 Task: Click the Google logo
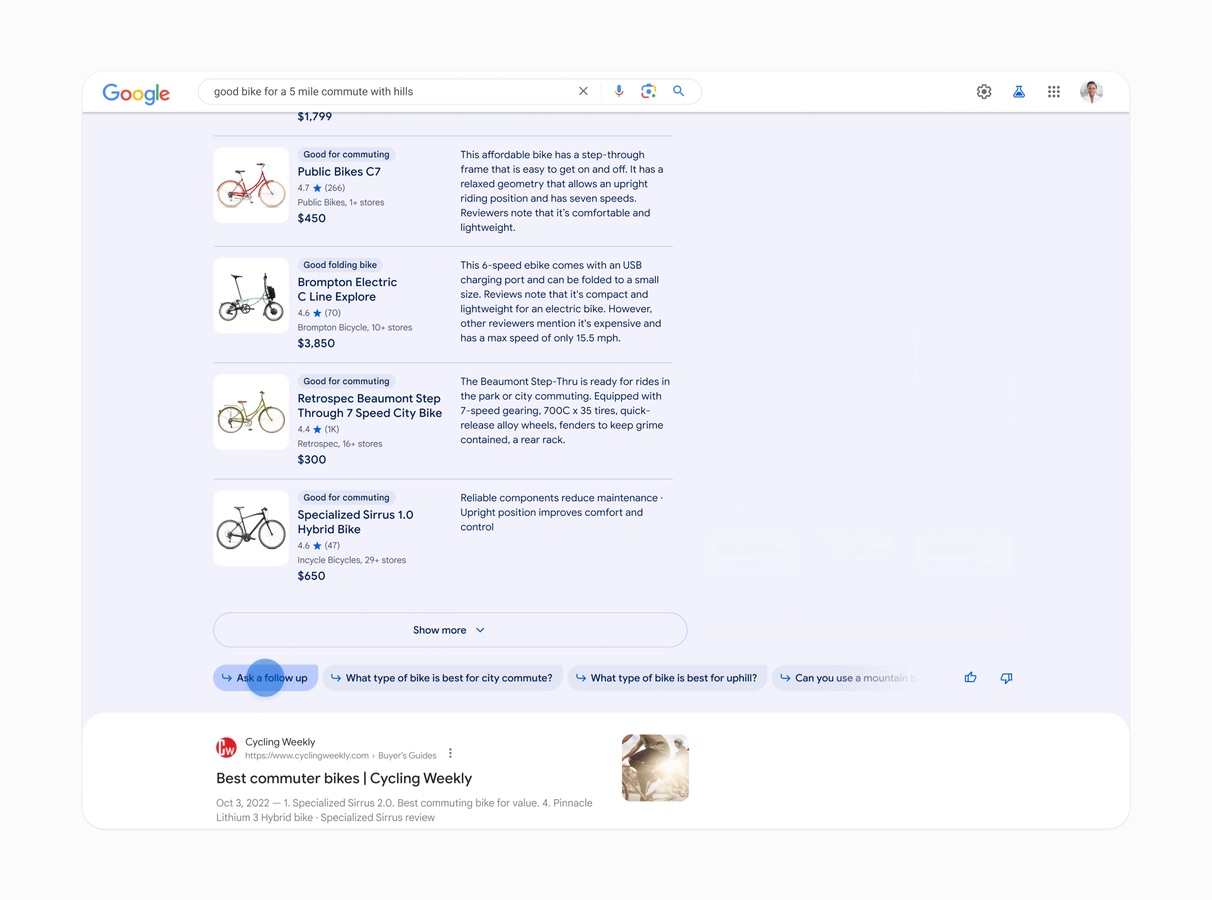coord(136,93)
